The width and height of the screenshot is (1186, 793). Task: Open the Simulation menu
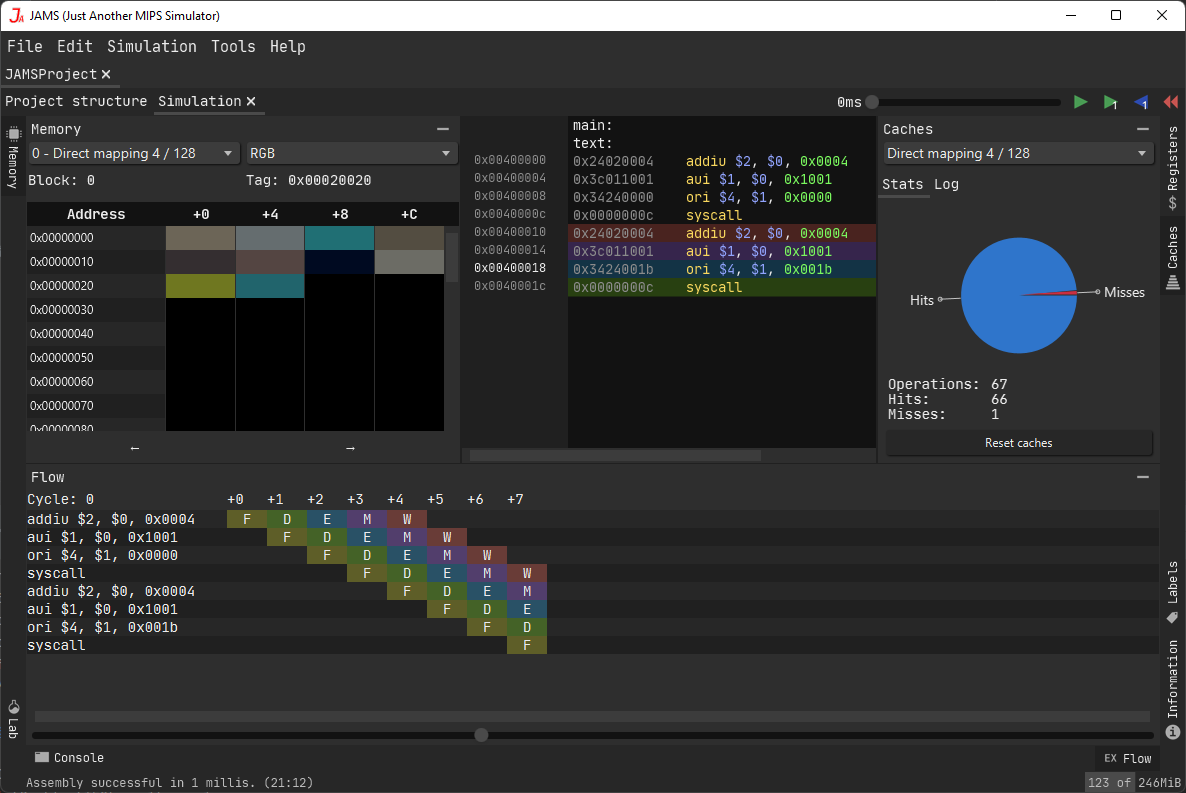[152, 46]
